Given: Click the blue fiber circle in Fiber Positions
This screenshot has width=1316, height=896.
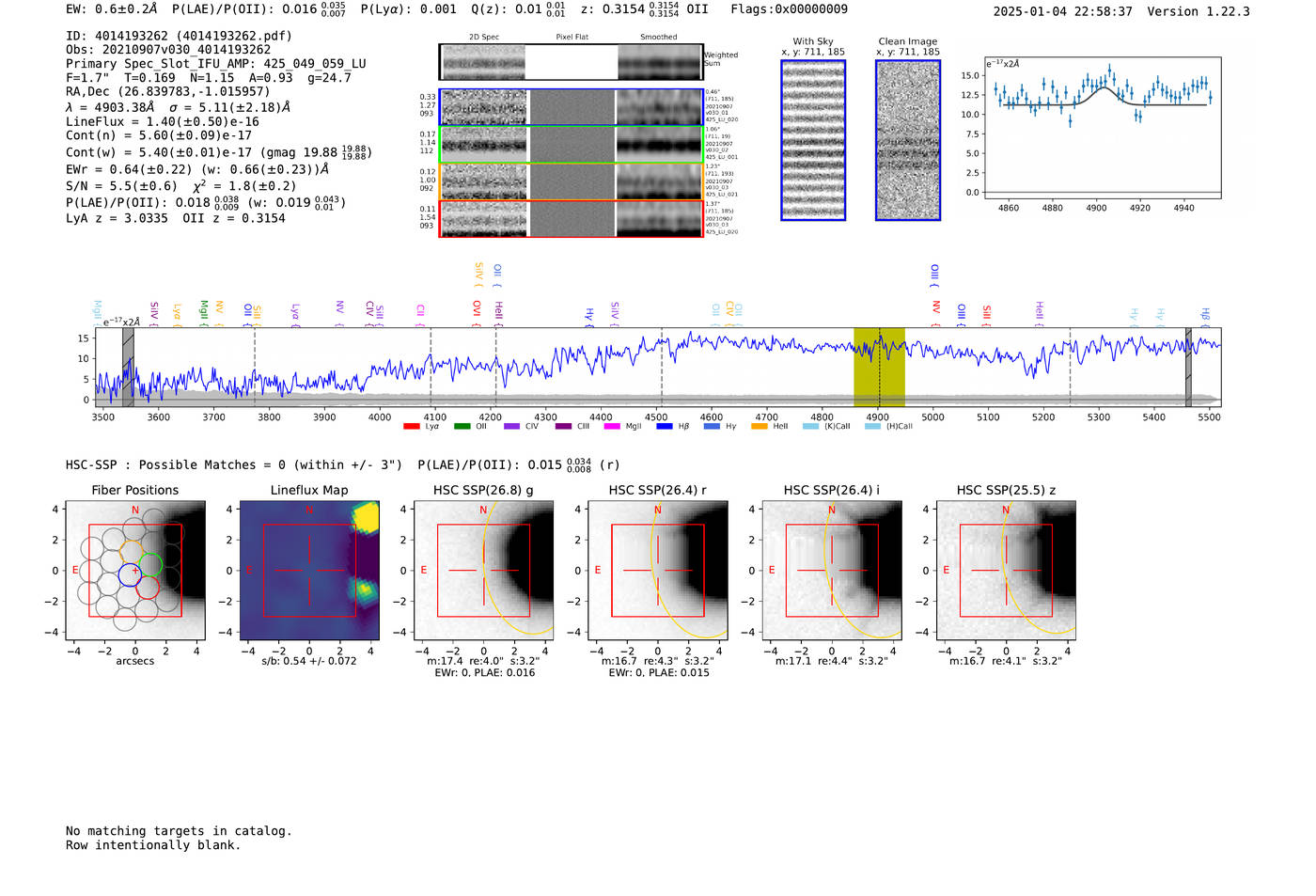Looking at the screenshot, I should pyautogui.click(x=130, y=574).
